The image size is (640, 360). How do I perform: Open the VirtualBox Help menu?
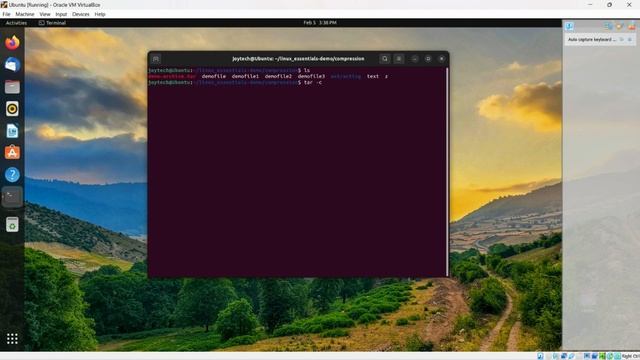[100, 14]
